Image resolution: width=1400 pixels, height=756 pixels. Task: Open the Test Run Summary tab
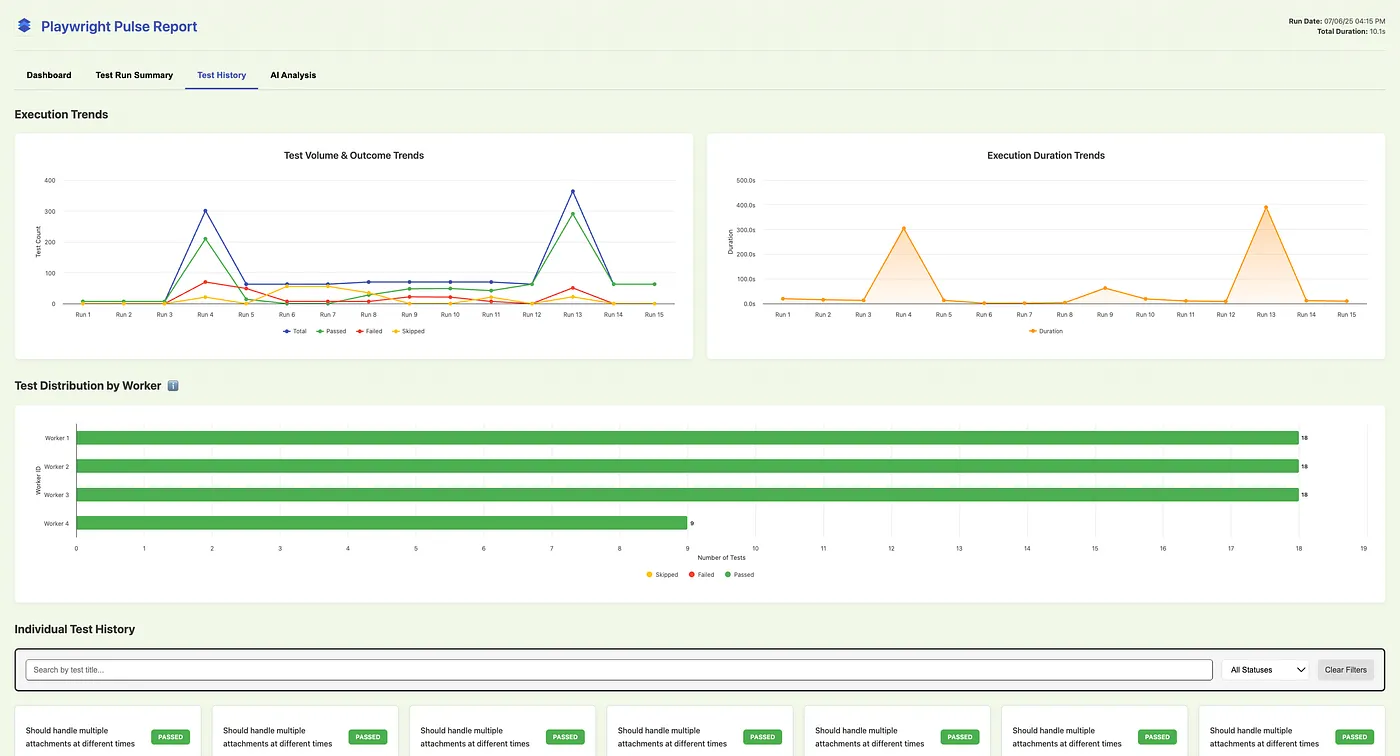pos(134,75)
